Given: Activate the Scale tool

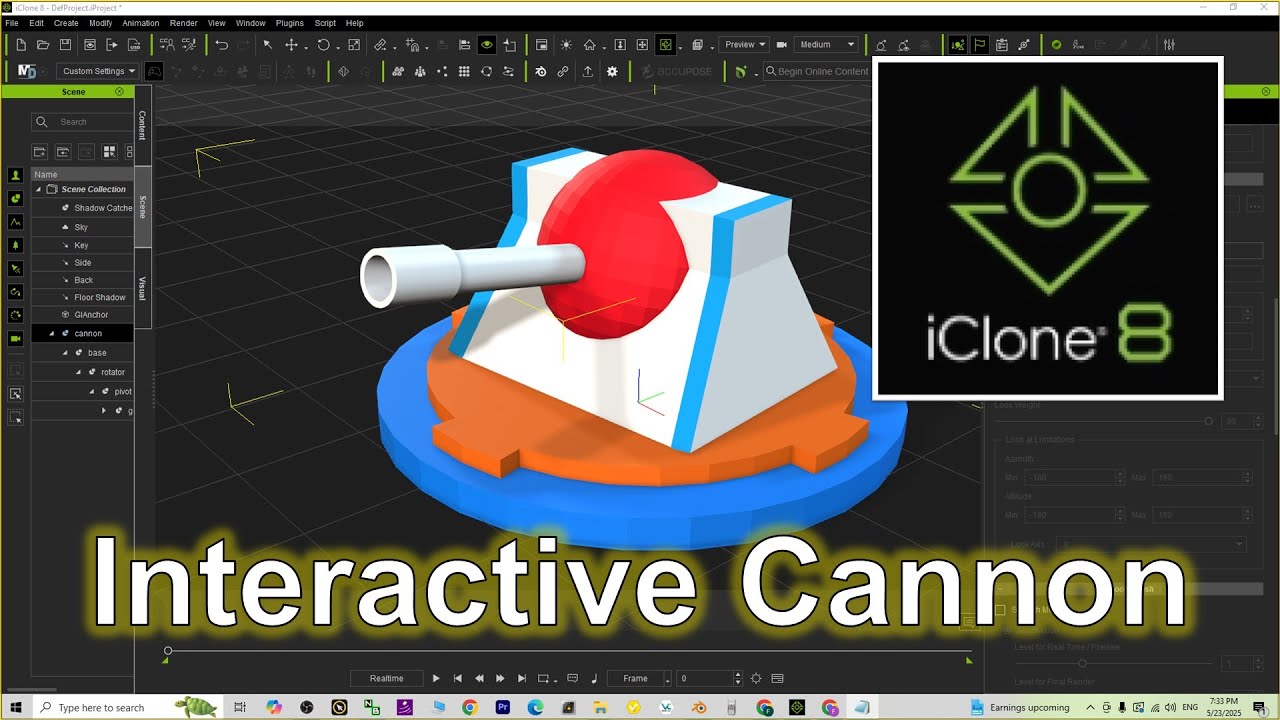Looking at the screenshot, I should [x=354, y=44].
